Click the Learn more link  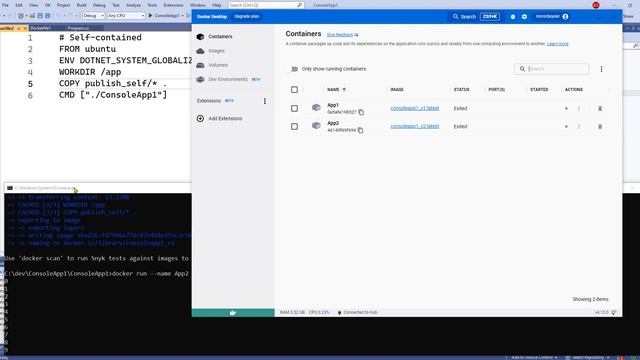point(558,44)
